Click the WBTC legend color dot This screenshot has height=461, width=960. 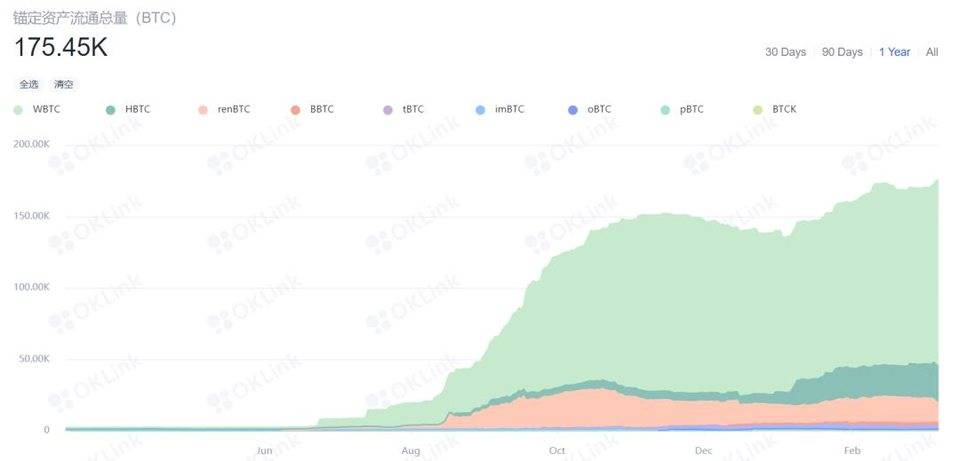pos(19,109)
